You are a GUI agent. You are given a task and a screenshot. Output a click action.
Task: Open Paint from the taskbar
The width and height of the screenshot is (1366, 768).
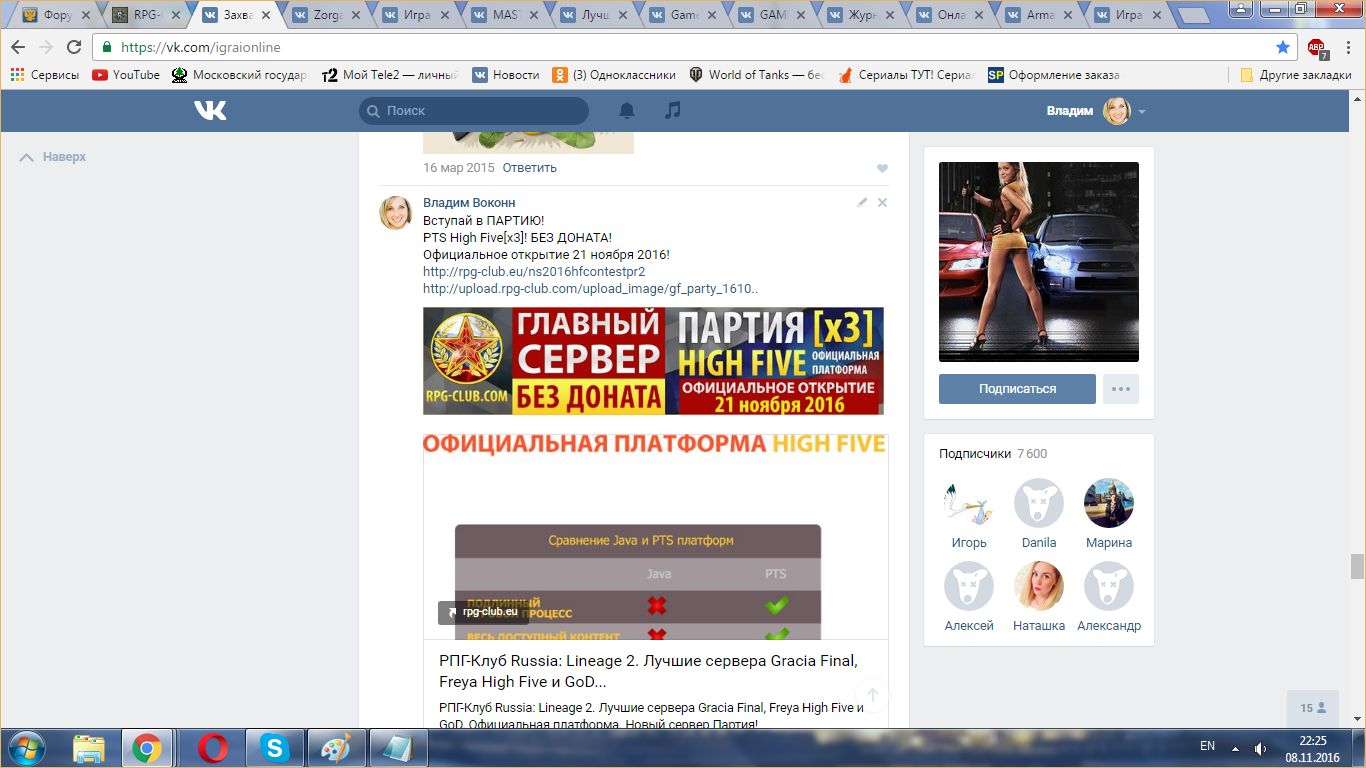[x=336, y=748]
